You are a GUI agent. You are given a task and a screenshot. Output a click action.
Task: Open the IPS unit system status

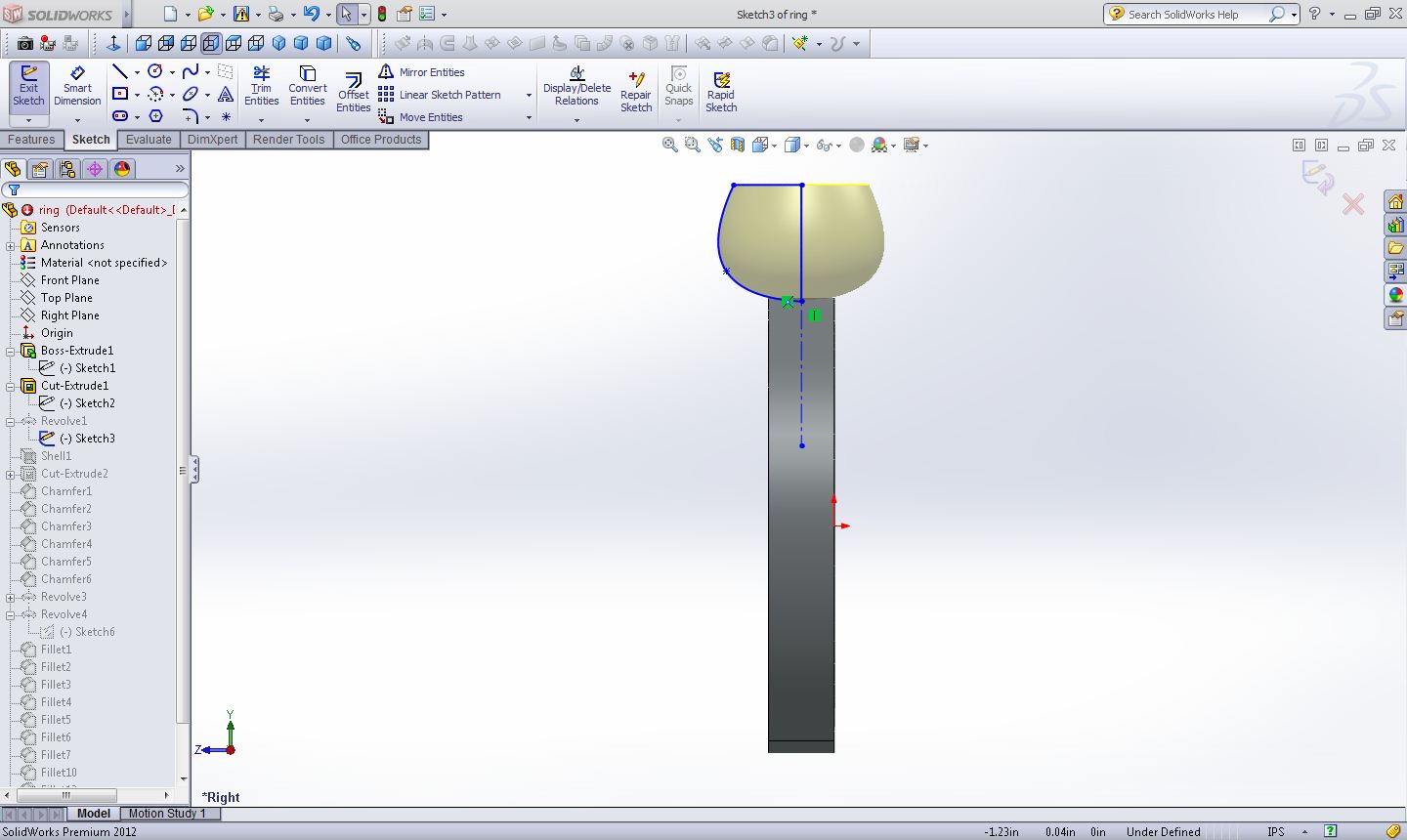tap(1276, 831)
